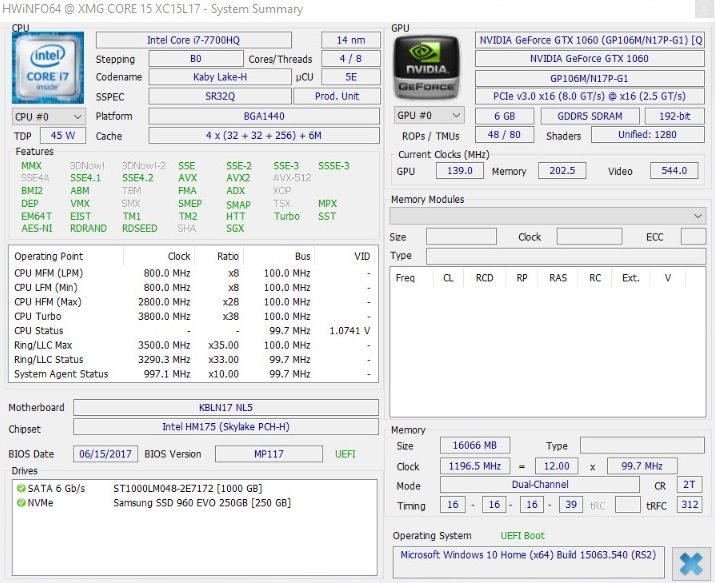Click the Dual-Channel mode field
This screenshot has width=715, height=583.
540,485
